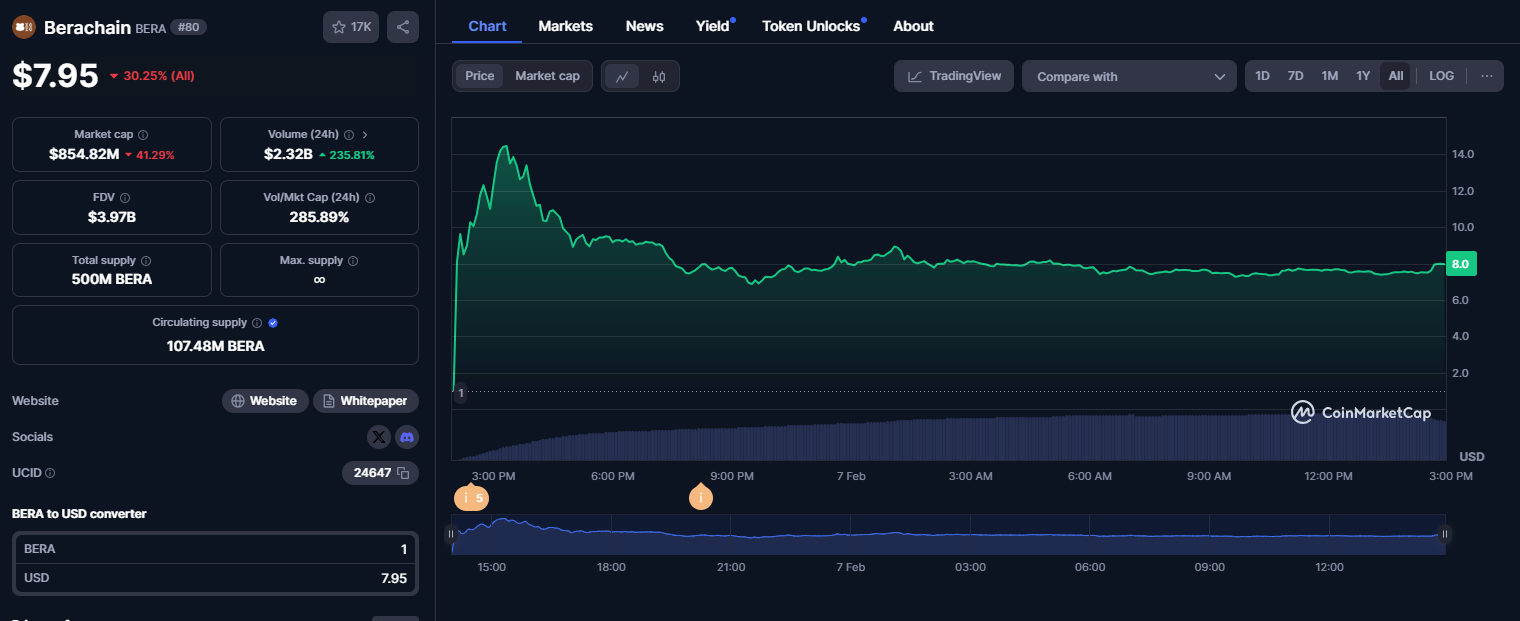Viewport: 1520px width, 621px height.
Task: Click the $2.32B volume value
Action: click(288, 154)
